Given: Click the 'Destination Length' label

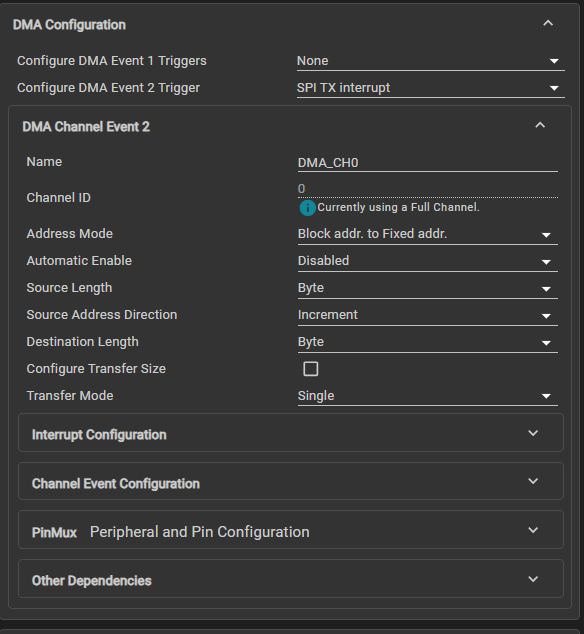Looking at the screenshot, I should click(x=83, y=342).
